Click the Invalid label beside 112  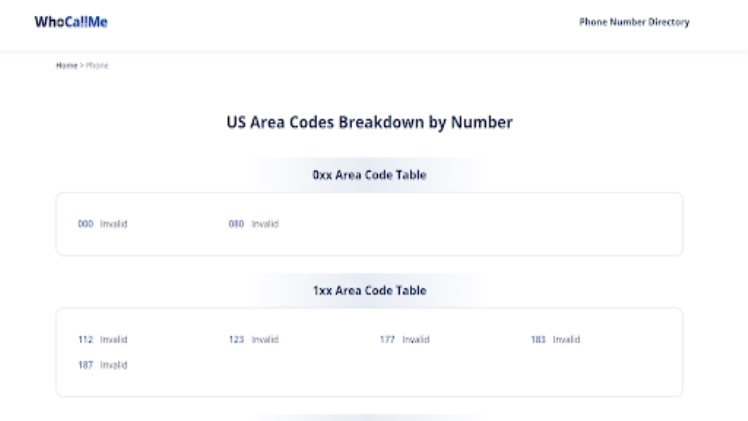click(114, 340)
